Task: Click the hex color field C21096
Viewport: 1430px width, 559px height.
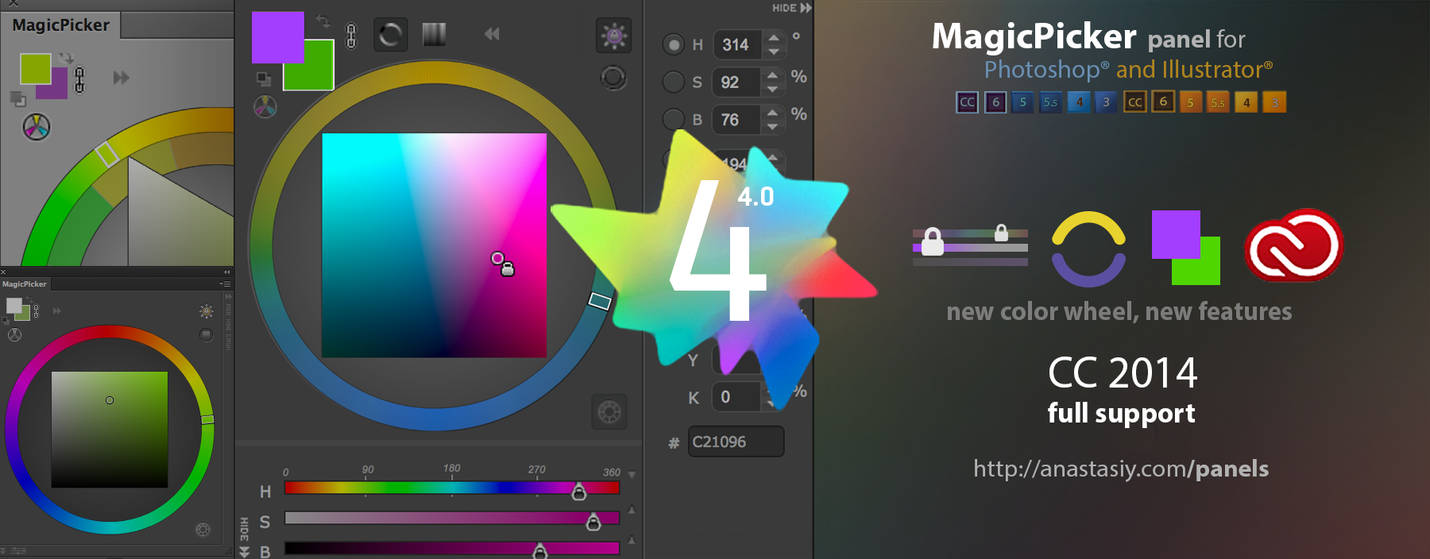Action: click(x=736, y=441)
